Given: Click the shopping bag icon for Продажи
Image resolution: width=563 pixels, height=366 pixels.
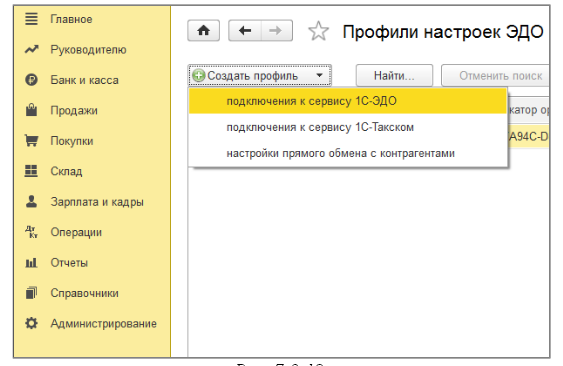Looking at the screenshot, I should [31, 110].
